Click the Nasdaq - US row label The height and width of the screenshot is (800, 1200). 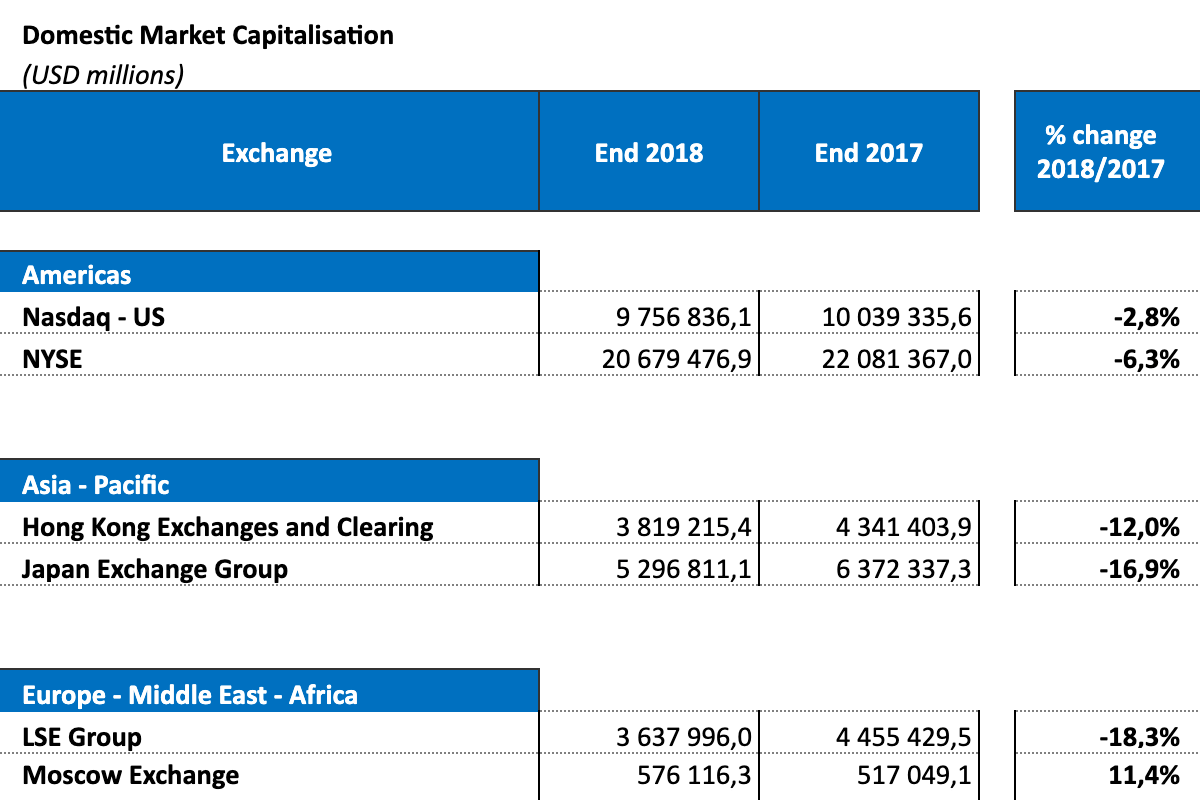pos(94,317)
